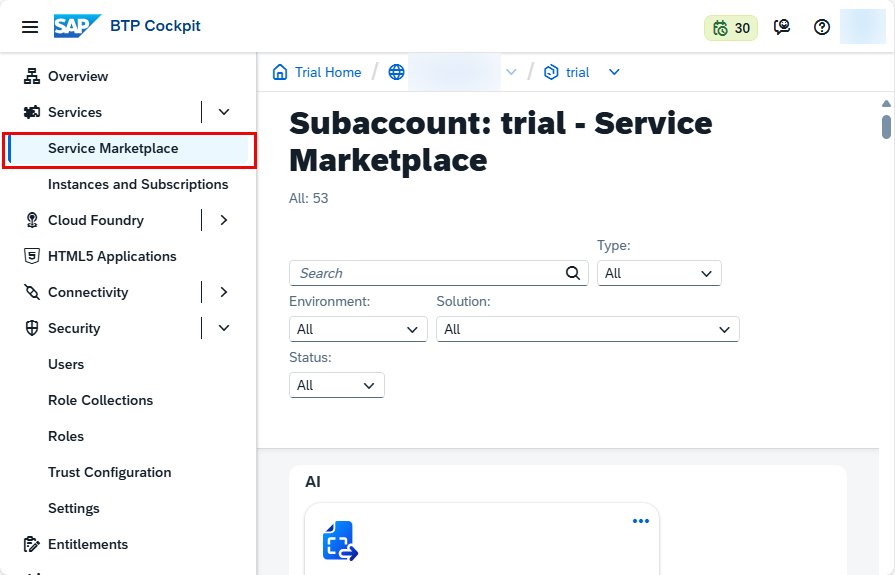The image size is (895, 575).
Task: Click the Services puzzle icon
Action: coord(32,112)
